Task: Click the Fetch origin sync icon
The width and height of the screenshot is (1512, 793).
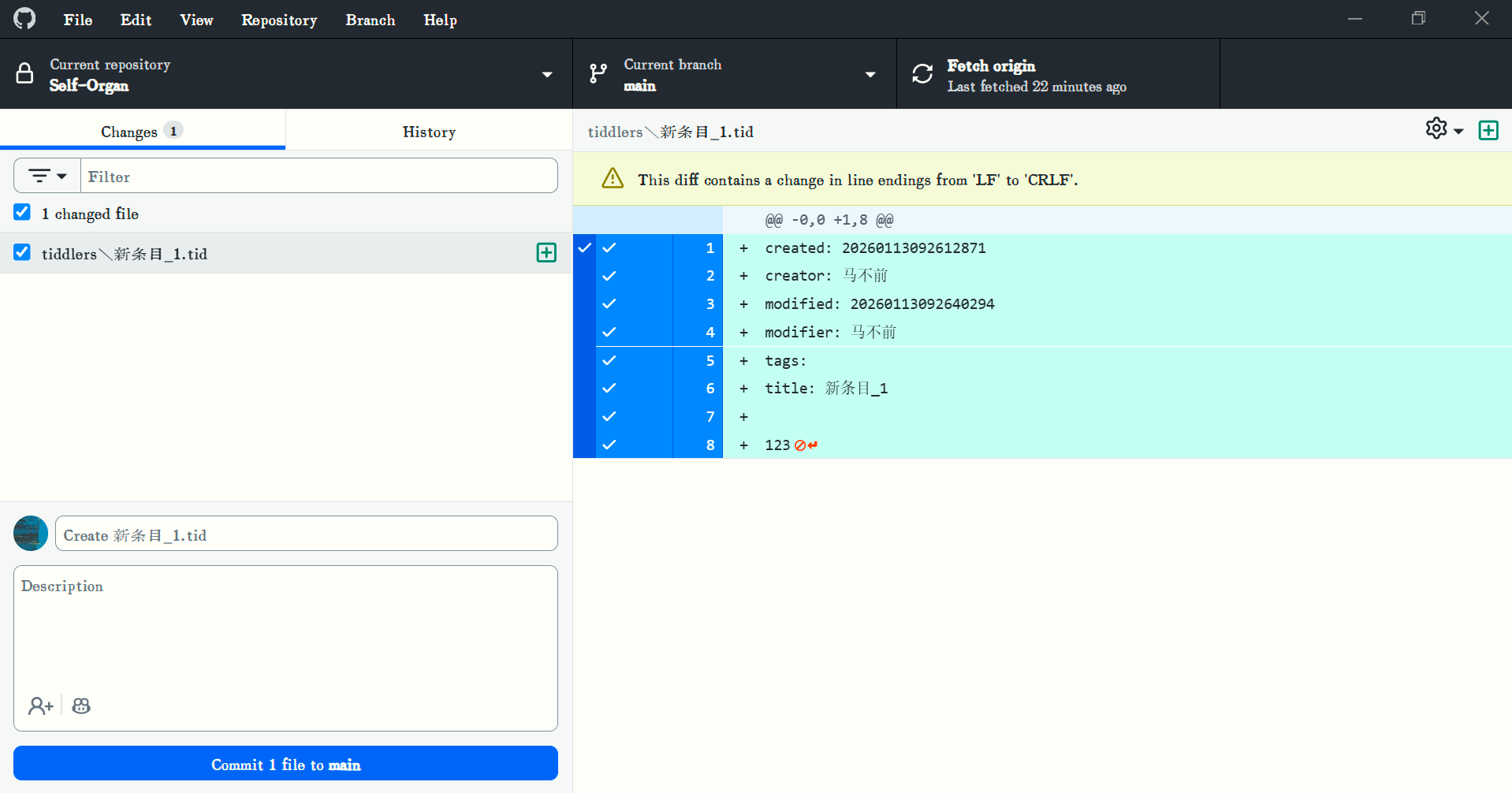Action: [922, 74]
